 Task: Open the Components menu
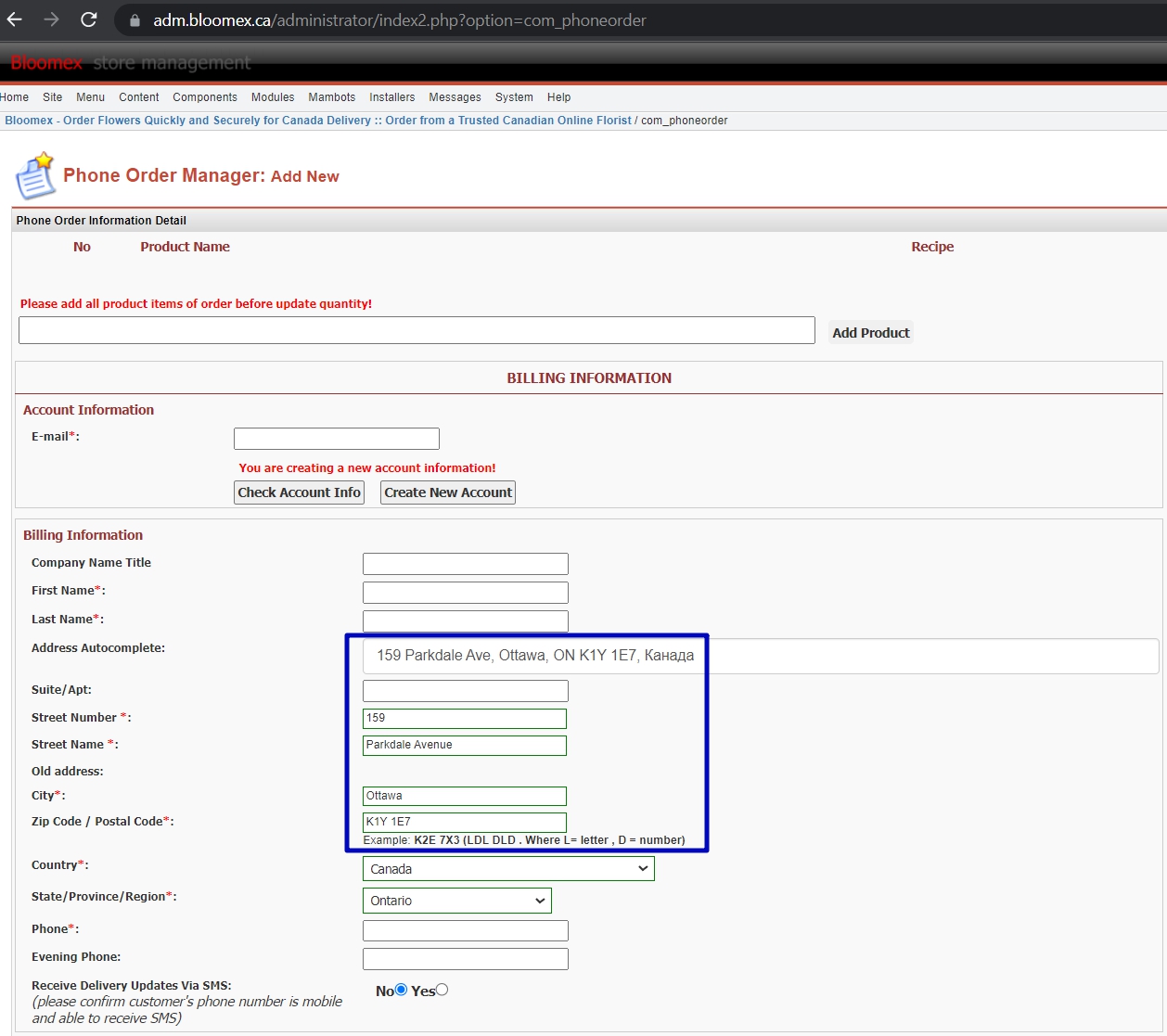pos(205,97)
